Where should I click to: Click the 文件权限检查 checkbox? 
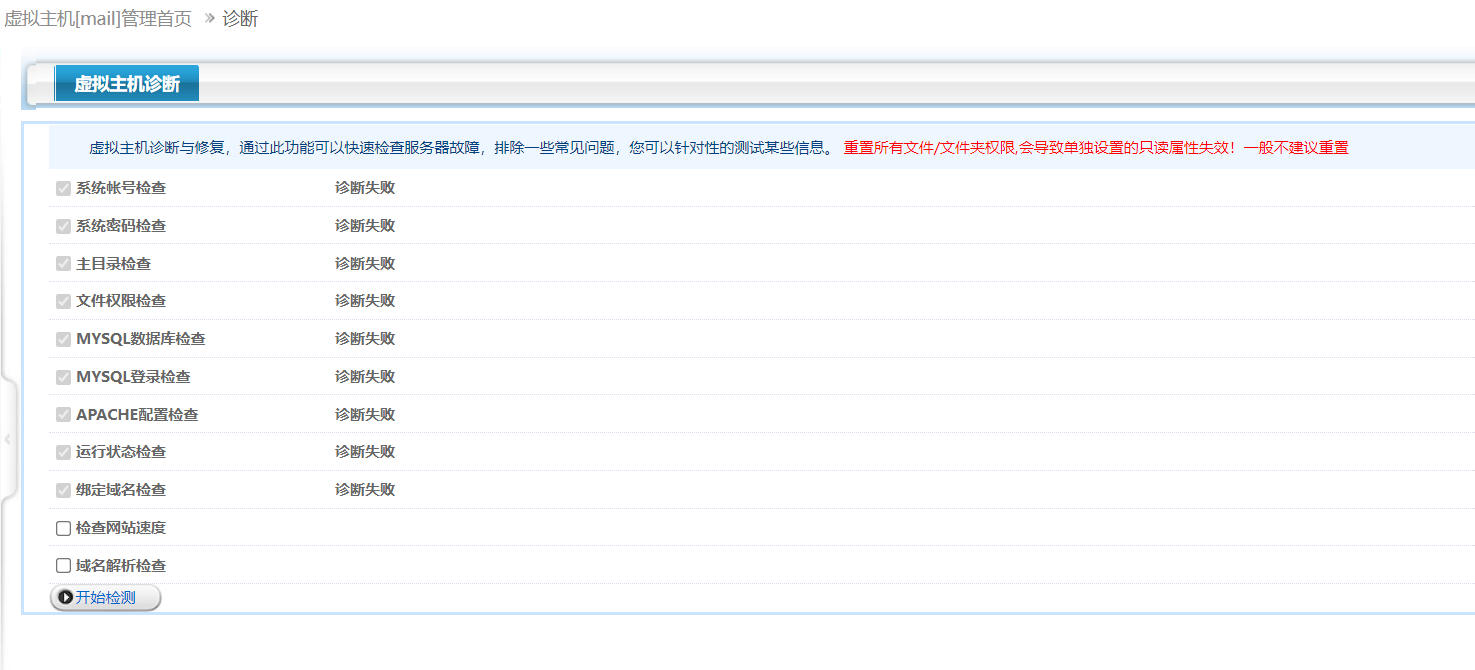pos(63,300)
